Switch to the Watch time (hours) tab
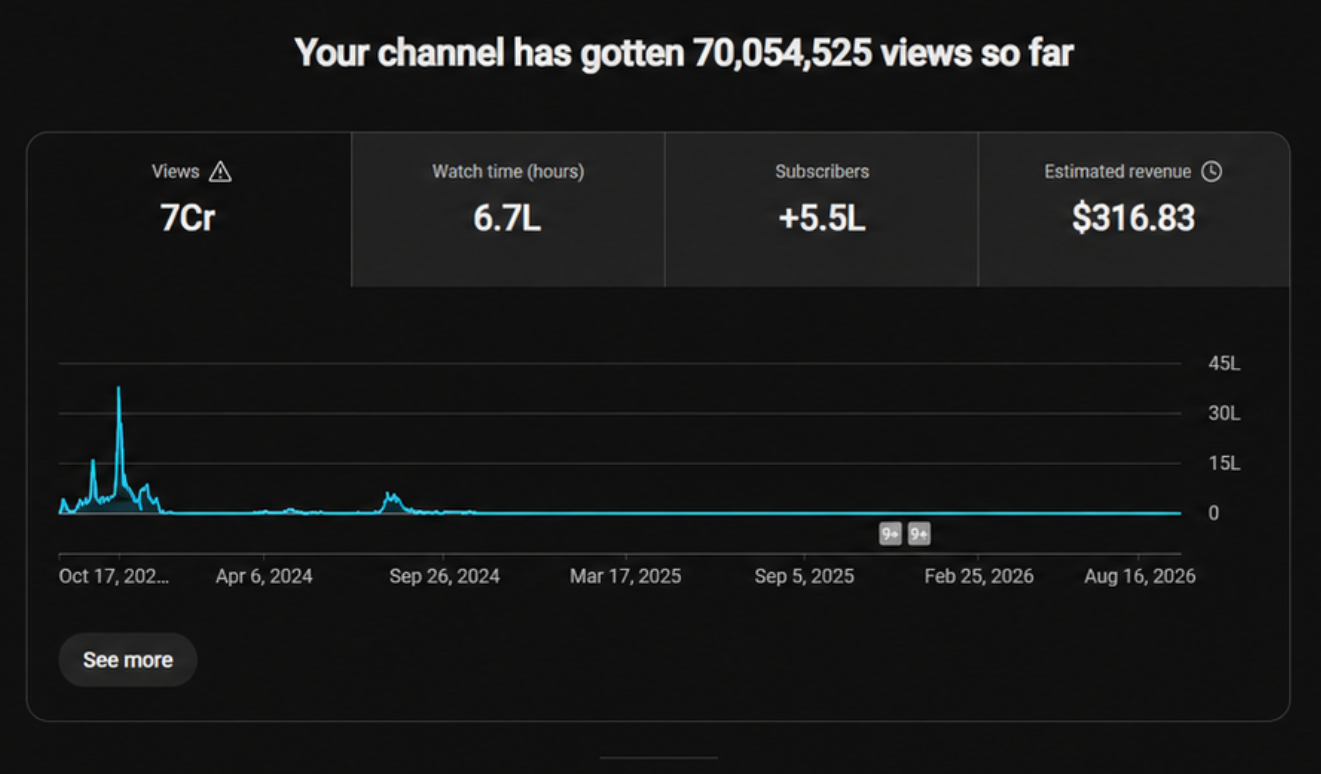 (x=508, y=210)
